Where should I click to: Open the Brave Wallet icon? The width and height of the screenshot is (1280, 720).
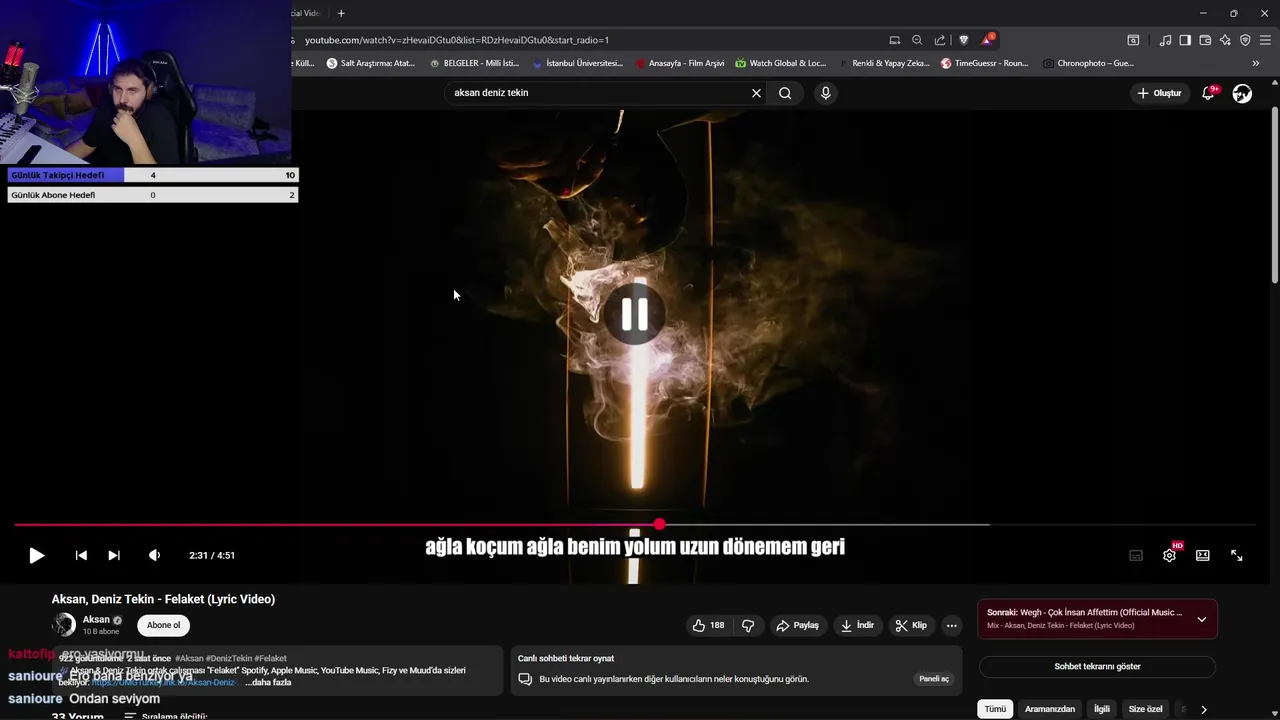tap(1205, 40)
